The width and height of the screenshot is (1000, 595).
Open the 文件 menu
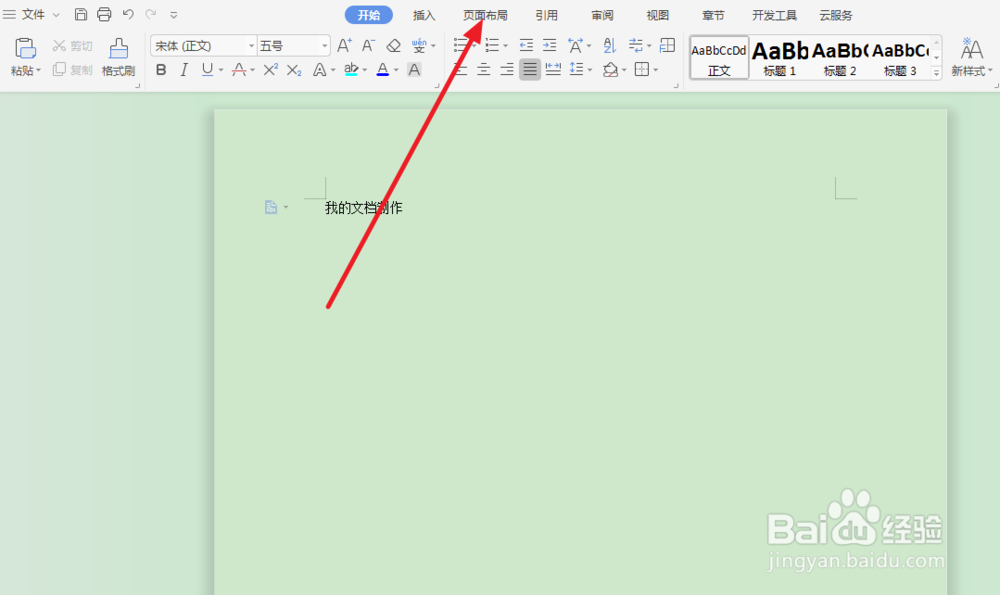tap(33, 14)
